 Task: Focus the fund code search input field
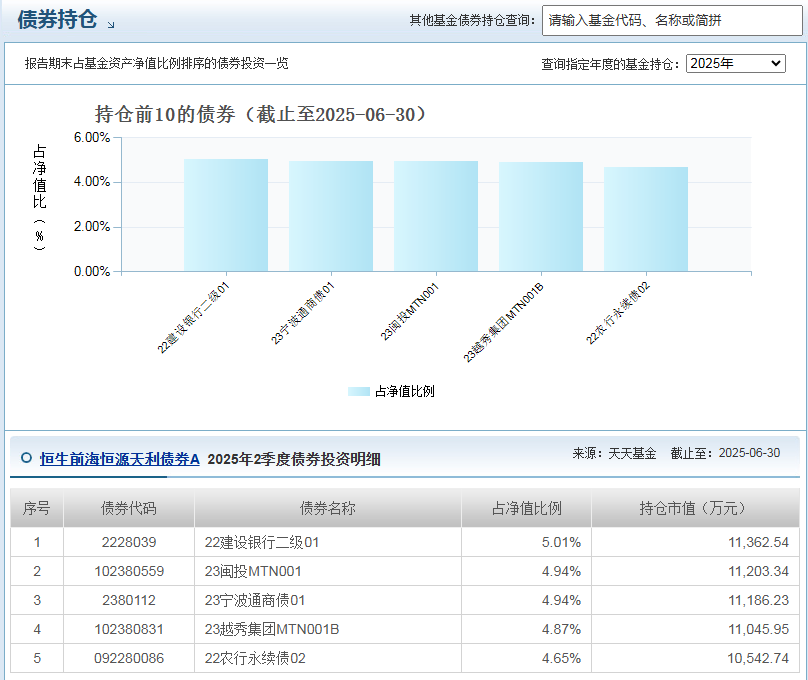(x=672, y=21)
